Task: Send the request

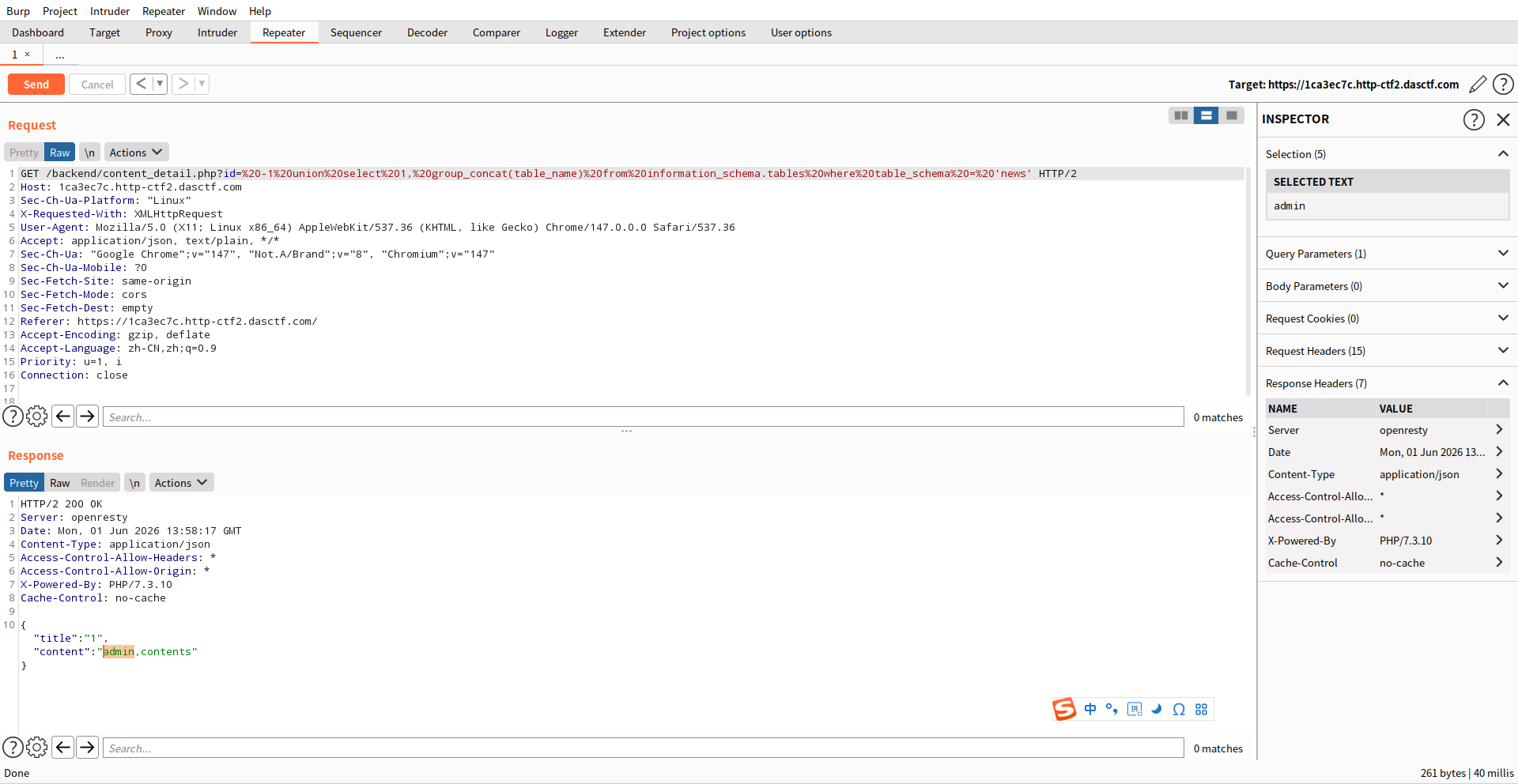Action: click(x=36, y=85)
